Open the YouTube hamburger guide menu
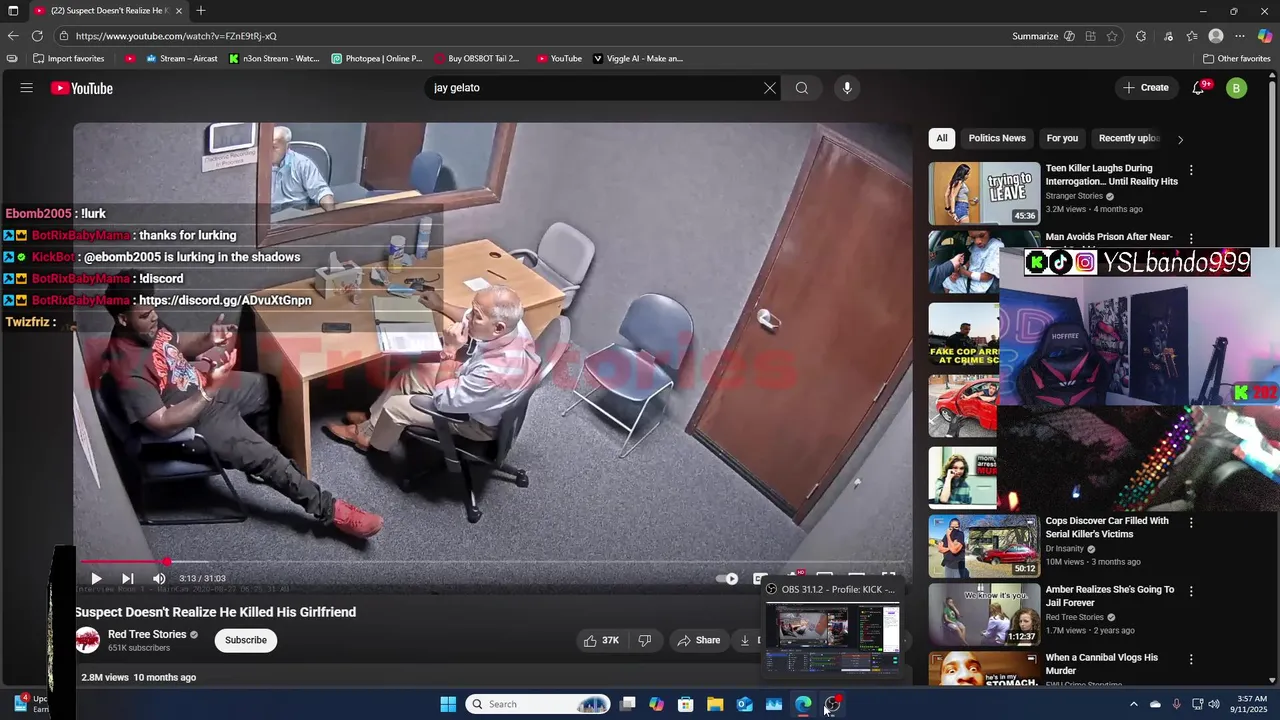This screenshot has width=1280, height=720. 27,88
